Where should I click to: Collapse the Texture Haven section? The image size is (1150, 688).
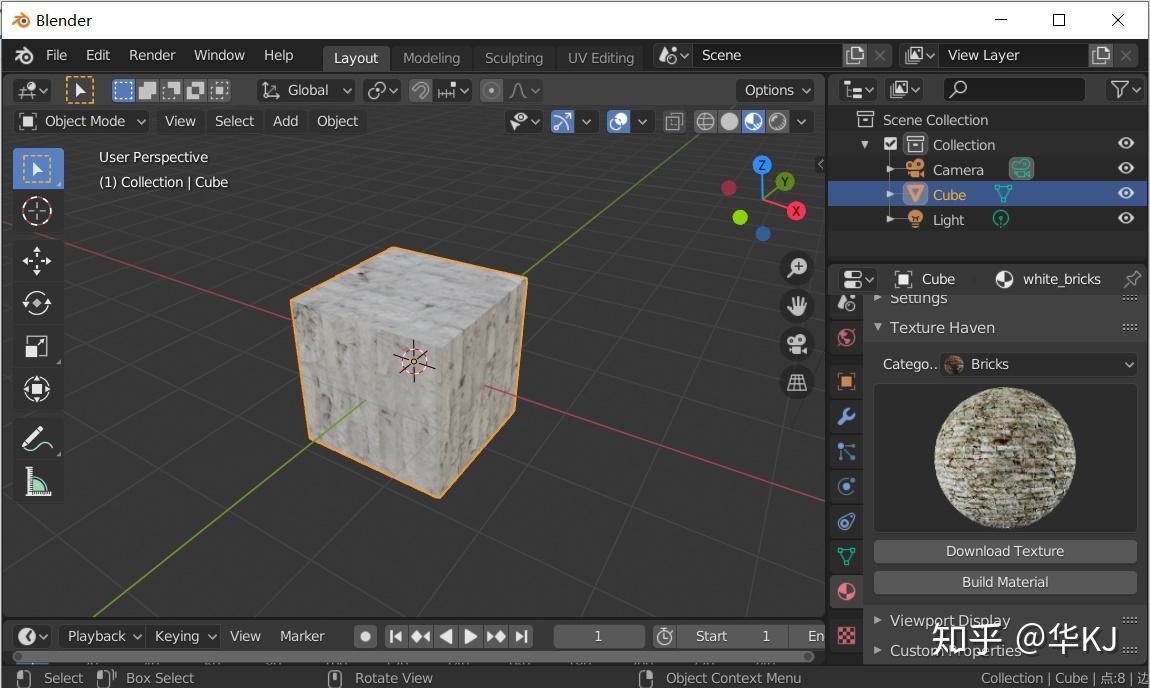[x=877, y=327]
